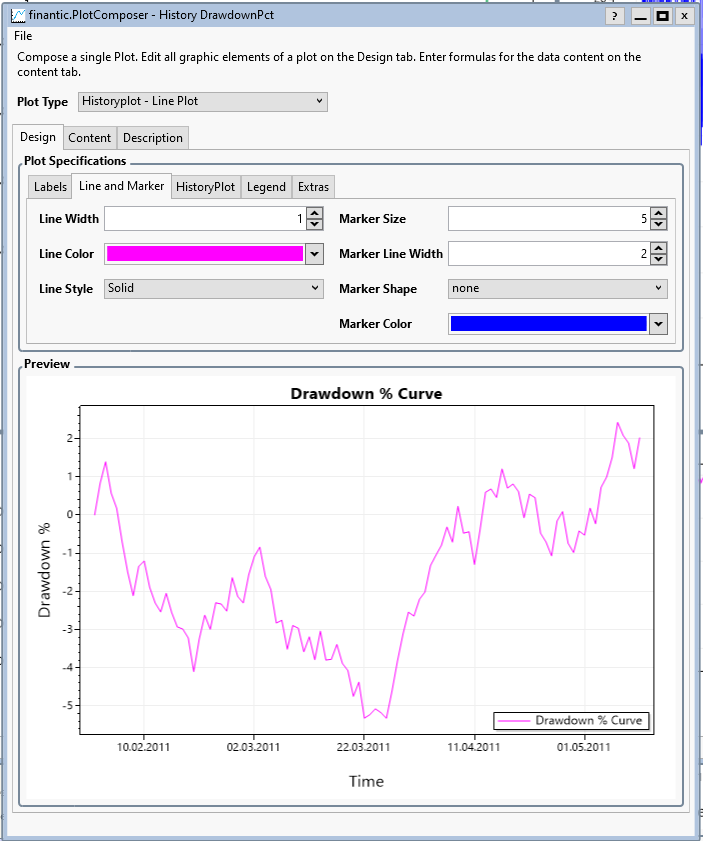Show the Legend sub-tab
This screenshot has width=703, height=841.
tap(266, 187)
